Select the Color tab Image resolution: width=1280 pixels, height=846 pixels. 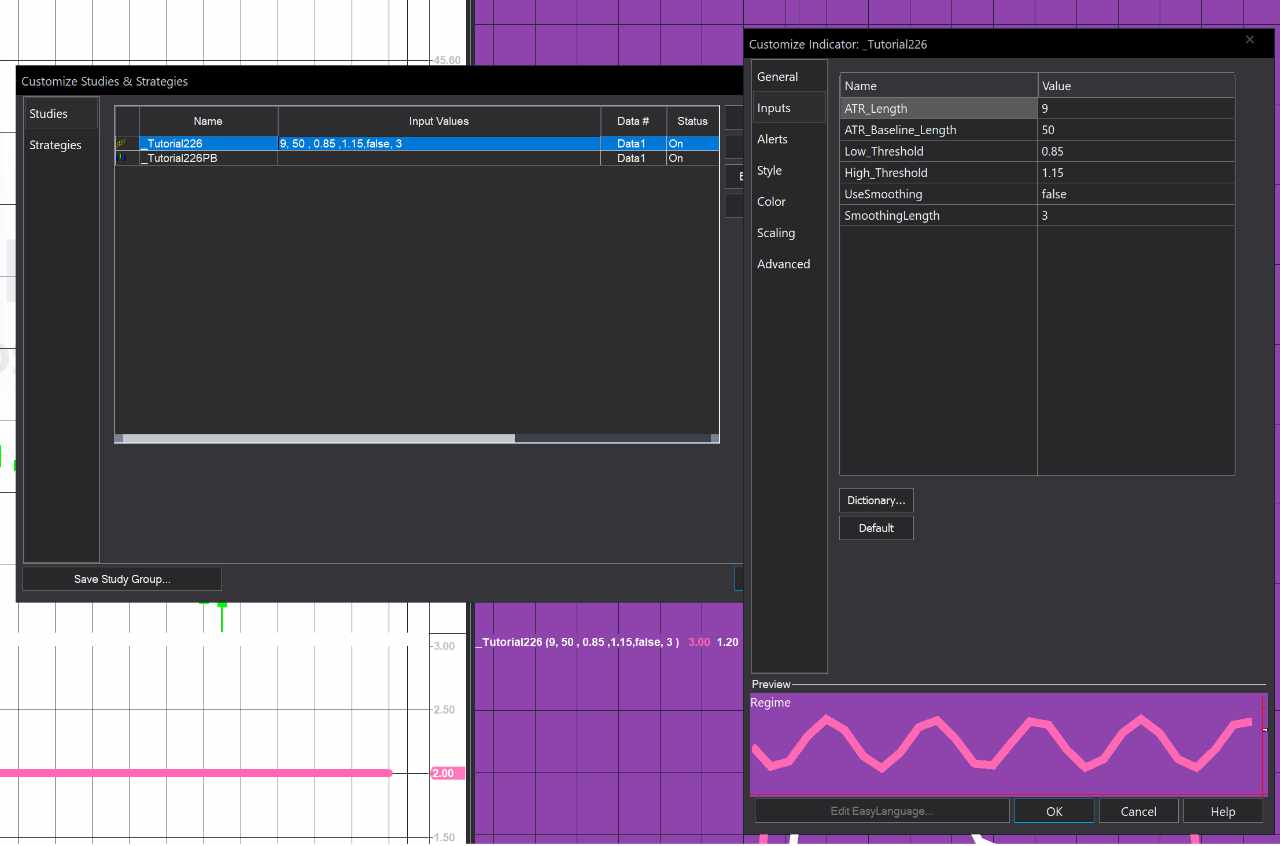point(789,201)
